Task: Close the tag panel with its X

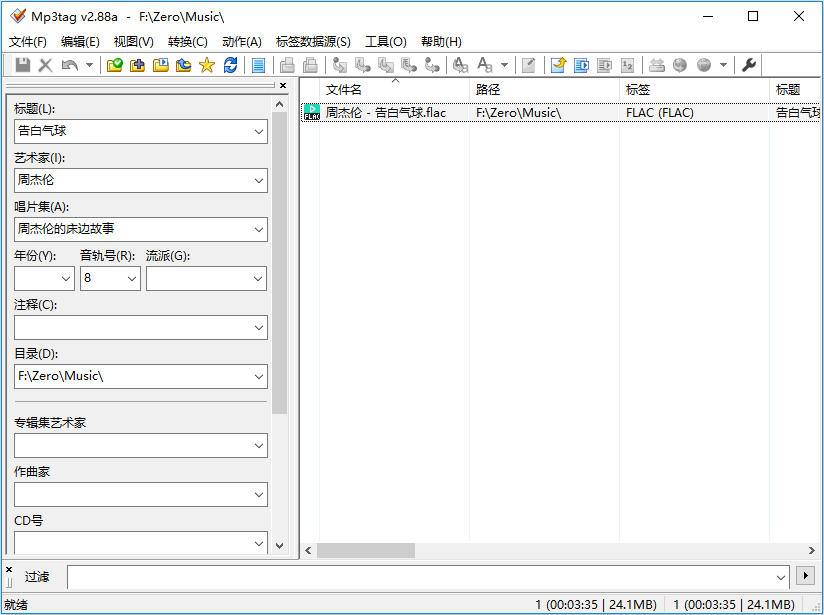Action: [283, 85]
